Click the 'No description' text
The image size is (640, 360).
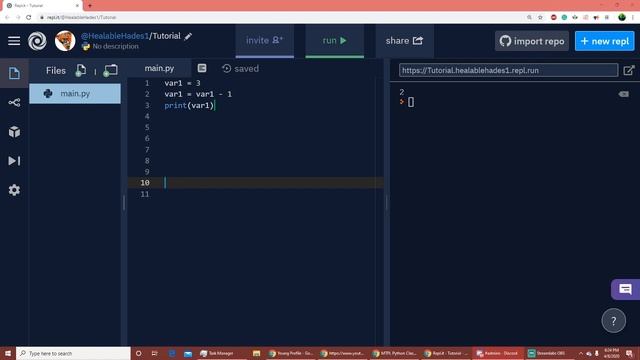(x=116, y=47)
